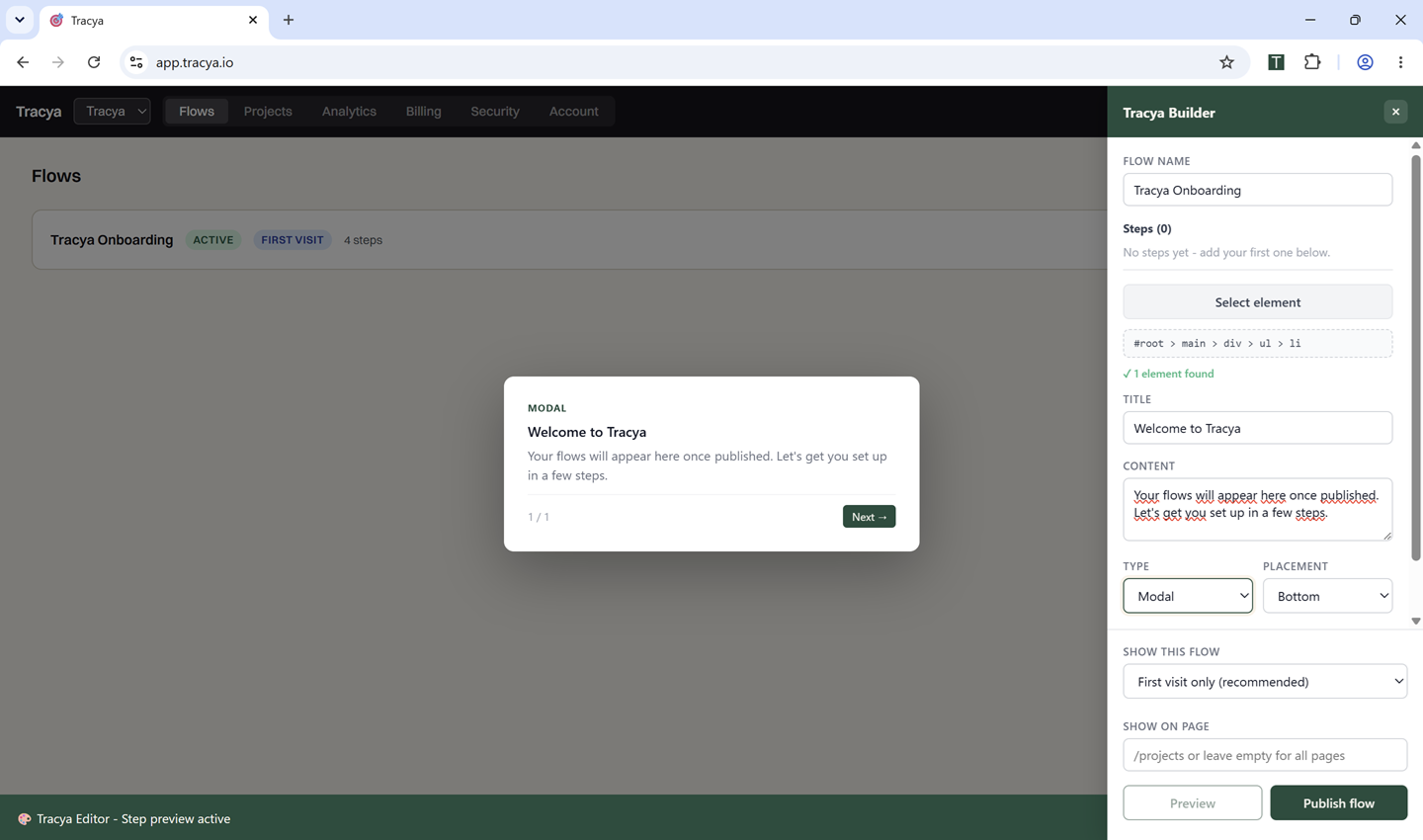Click the browser address bar URL
Viewport: 1423px width, 840px height.
[x=195, y=62]
